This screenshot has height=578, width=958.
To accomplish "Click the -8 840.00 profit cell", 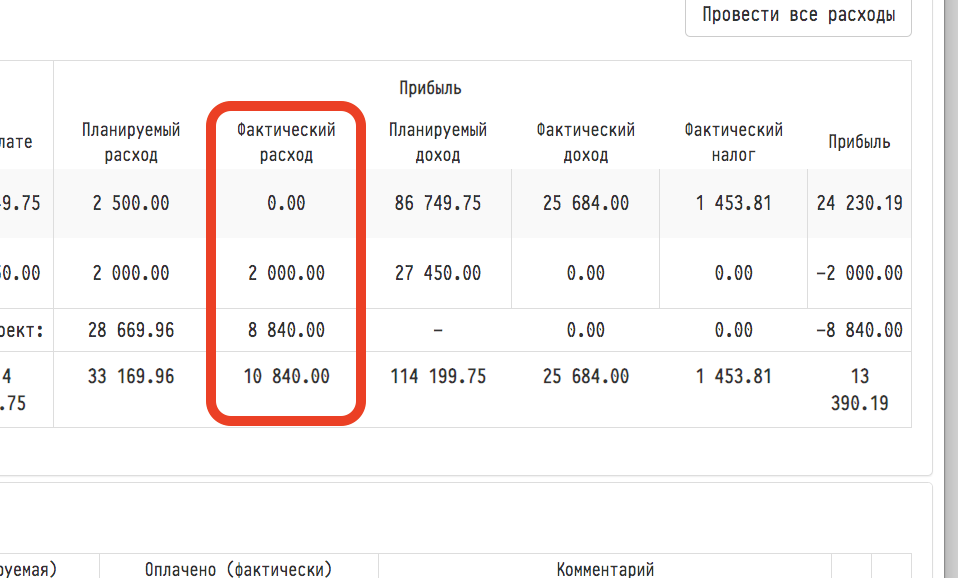I will click(859, 330).
